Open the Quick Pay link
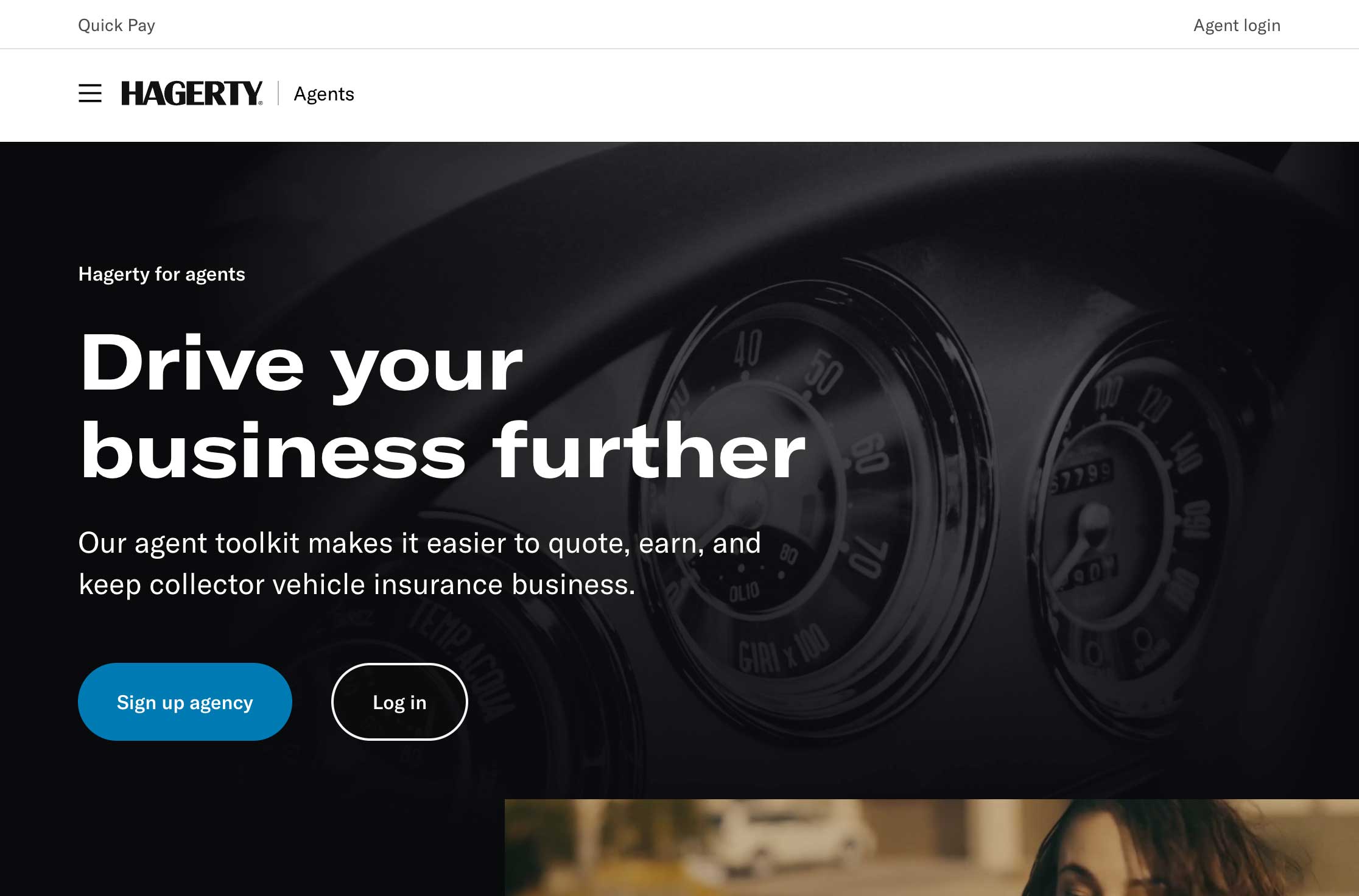1359x896 pixels. coord(116,25)
